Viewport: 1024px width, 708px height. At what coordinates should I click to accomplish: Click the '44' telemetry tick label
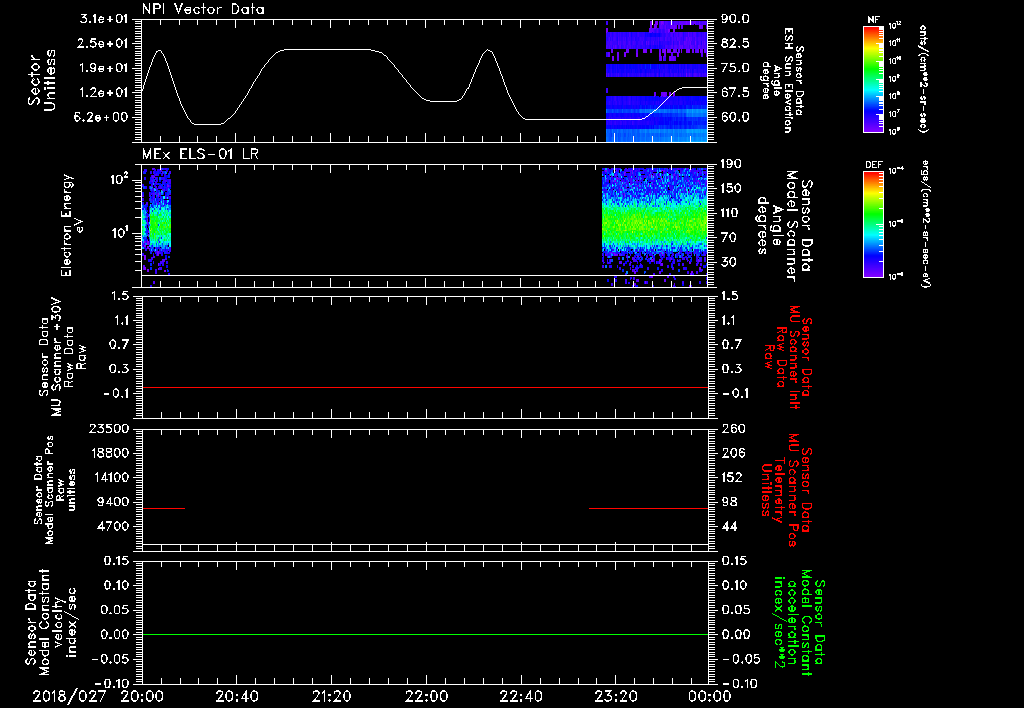[x=729, y=526]
